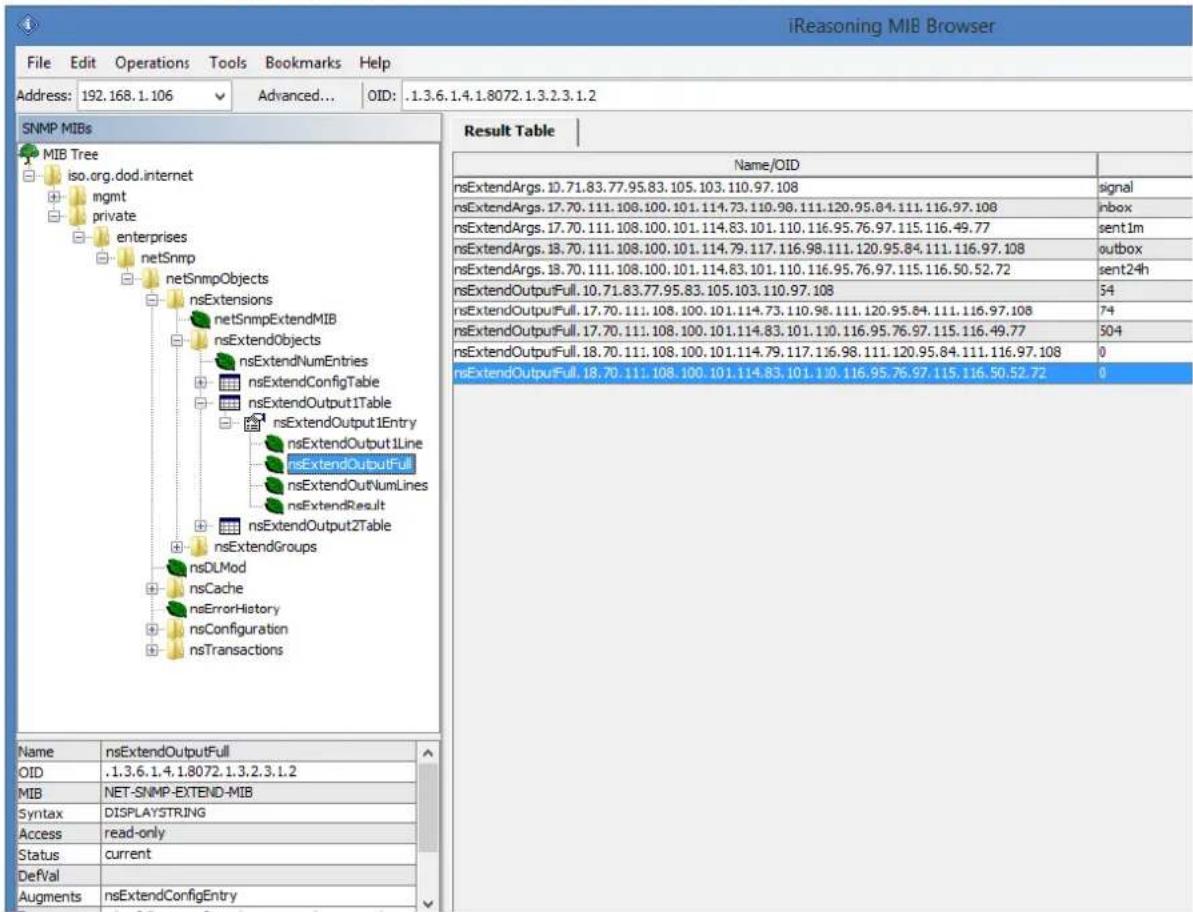Click the netSnmpObjects folder icon

coord(151,278)
